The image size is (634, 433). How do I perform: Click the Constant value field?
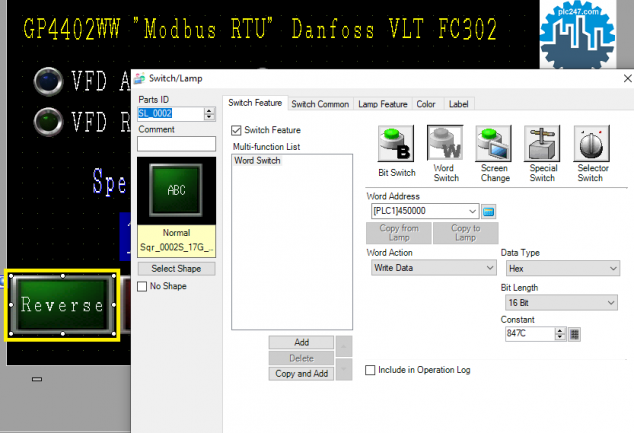(x=530, y=334)
